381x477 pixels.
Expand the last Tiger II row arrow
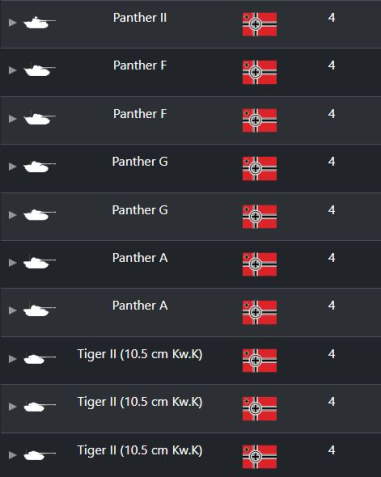tap(12, 455)
